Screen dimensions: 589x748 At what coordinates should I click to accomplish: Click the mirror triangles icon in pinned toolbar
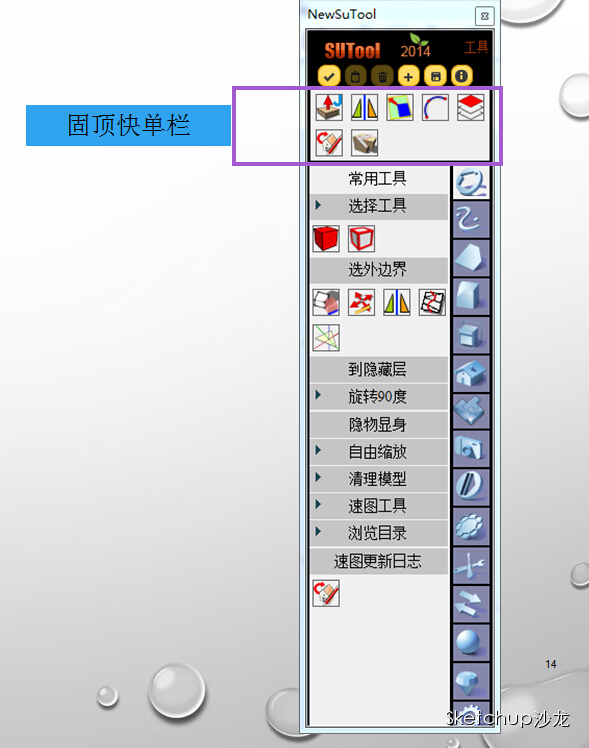364,107
